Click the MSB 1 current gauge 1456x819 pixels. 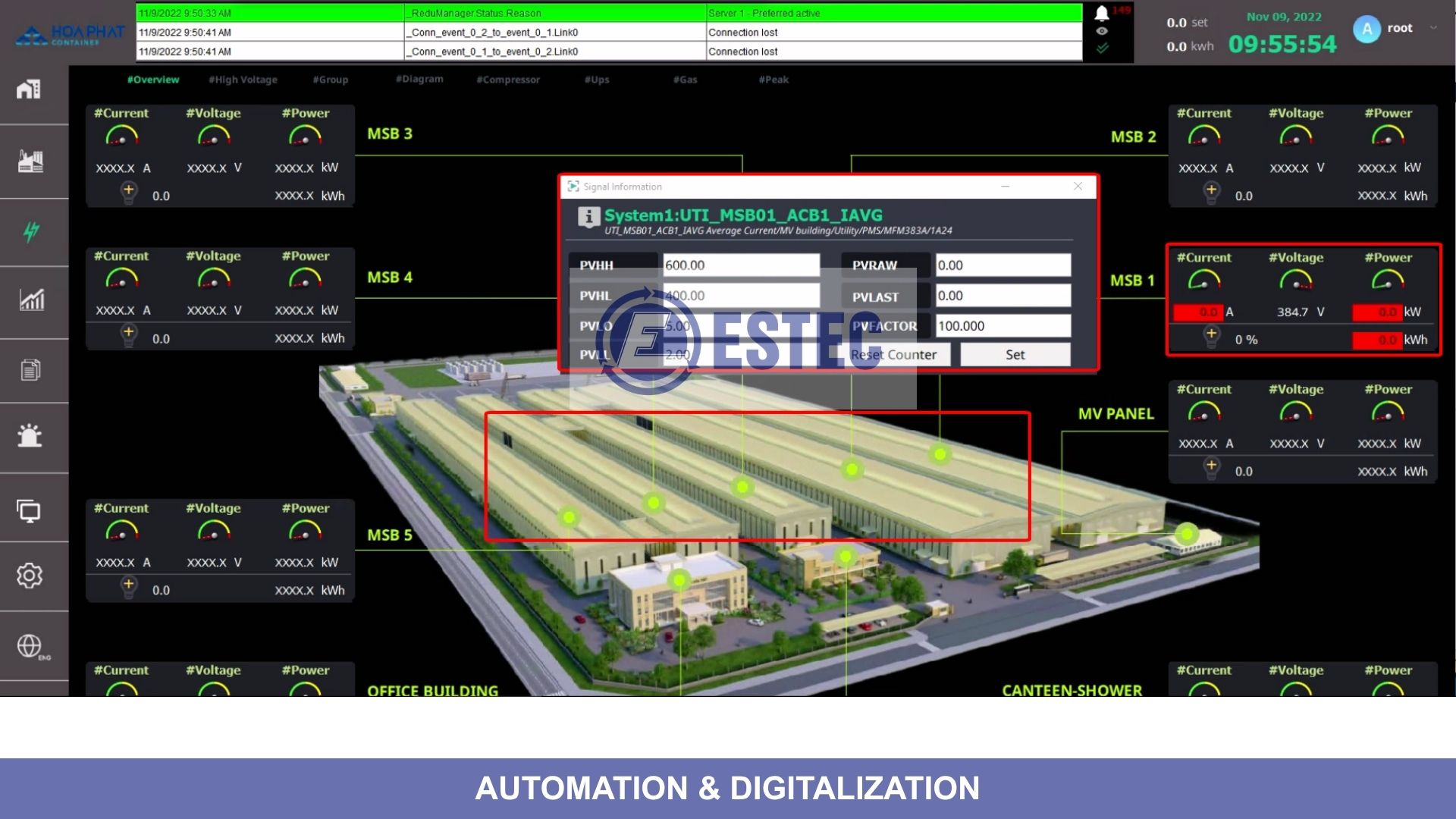tap(1204, 281)
